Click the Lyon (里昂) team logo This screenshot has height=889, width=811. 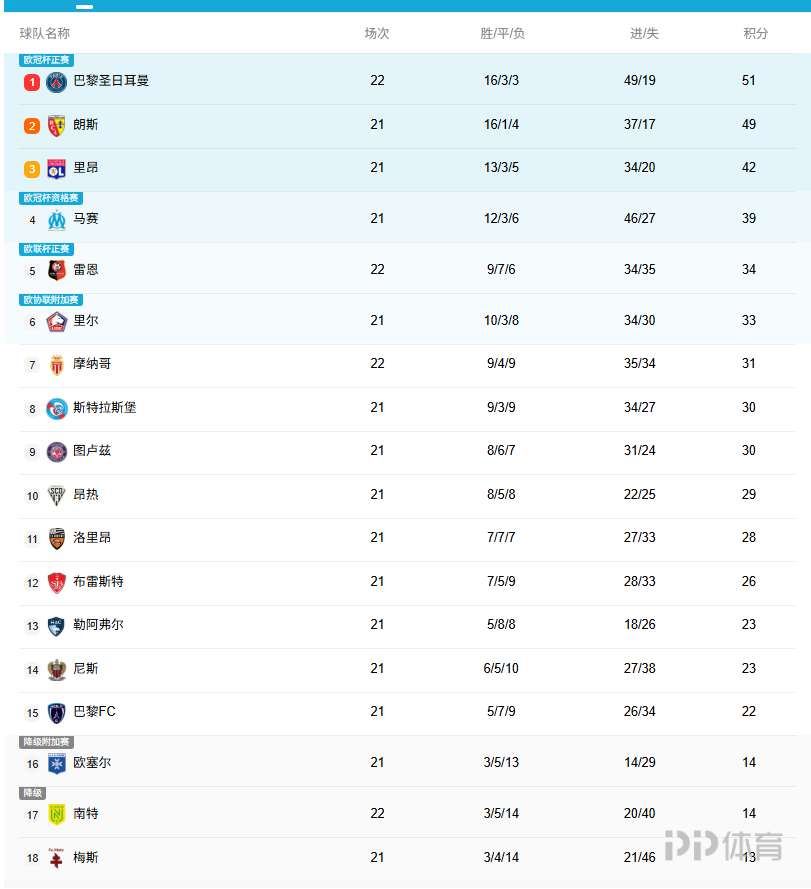(57, 169)
